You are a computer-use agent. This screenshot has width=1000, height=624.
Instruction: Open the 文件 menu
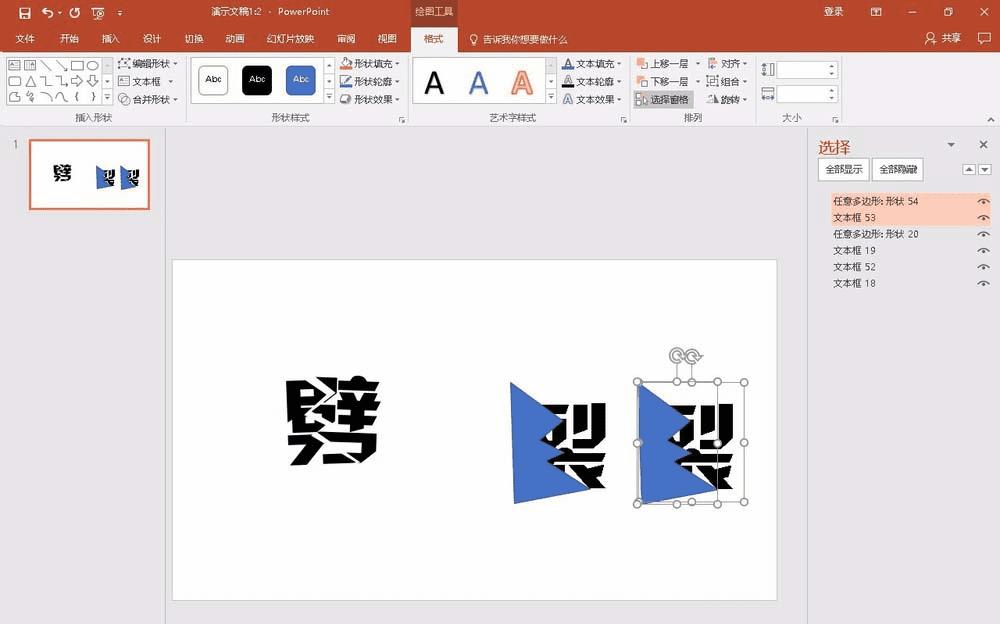(x=25, y=39)
